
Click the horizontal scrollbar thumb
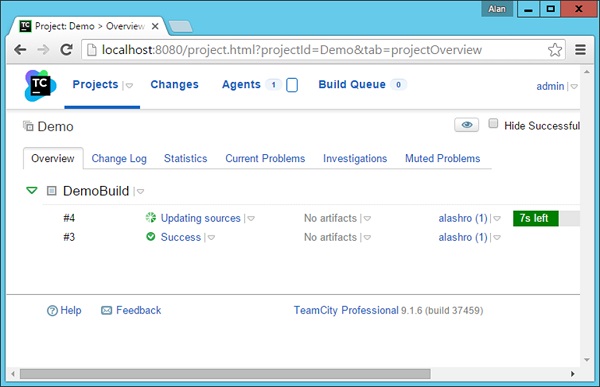click(x=225, y=374)
